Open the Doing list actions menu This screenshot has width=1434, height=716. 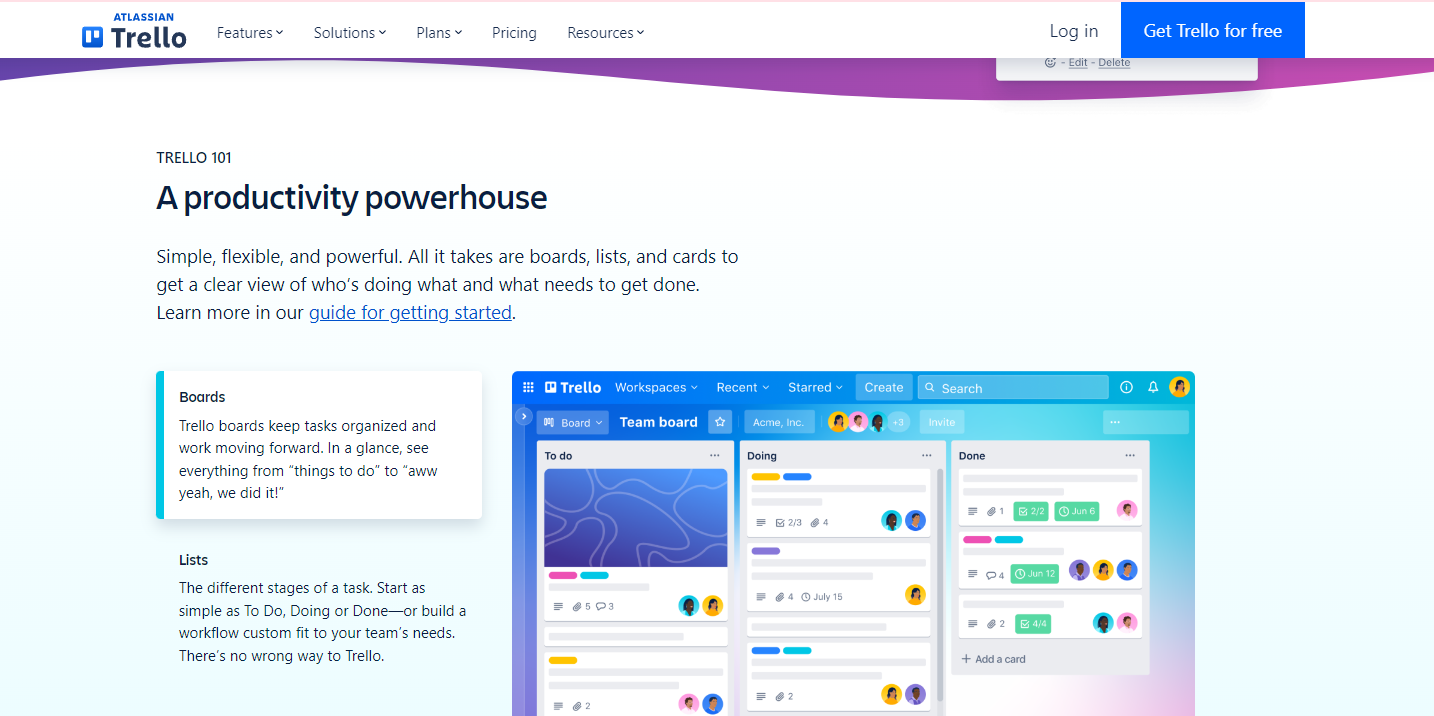point(927,456)
